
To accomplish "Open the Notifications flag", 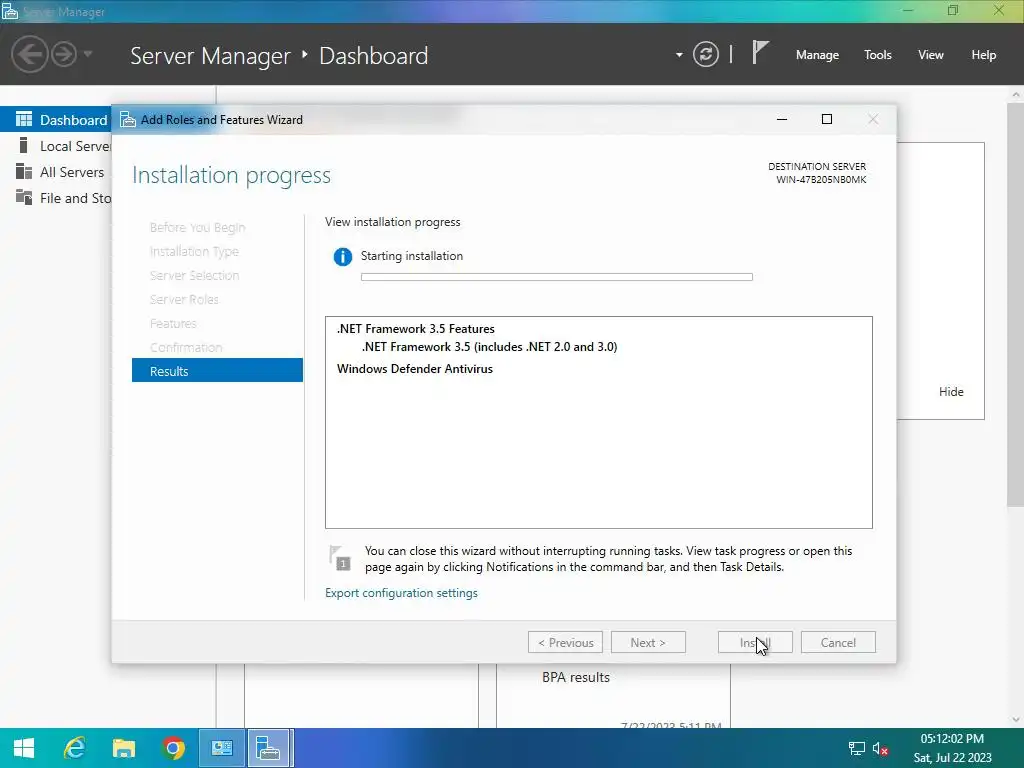I will [x=760, y=52].
